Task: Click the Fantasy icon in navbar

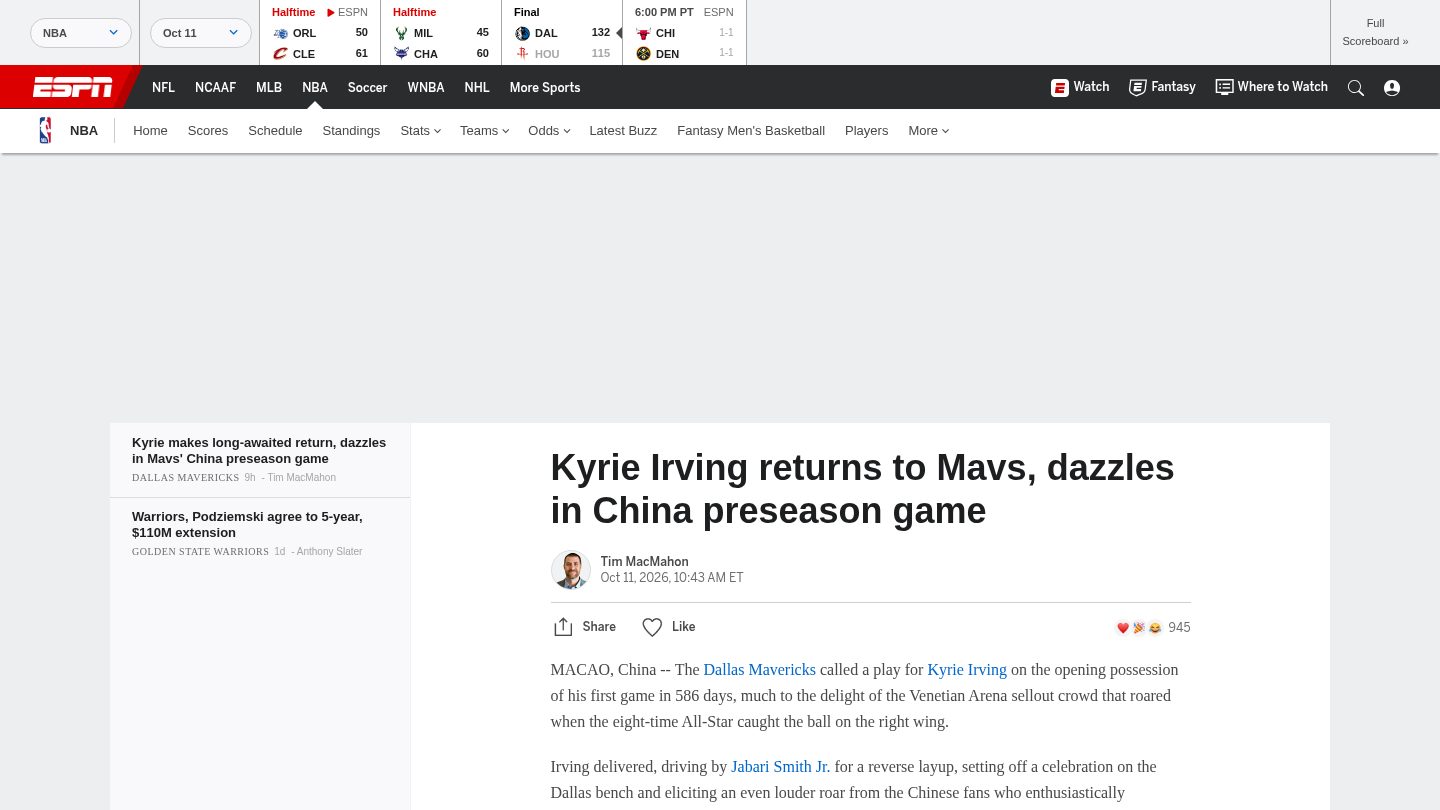Action: 1138,88
